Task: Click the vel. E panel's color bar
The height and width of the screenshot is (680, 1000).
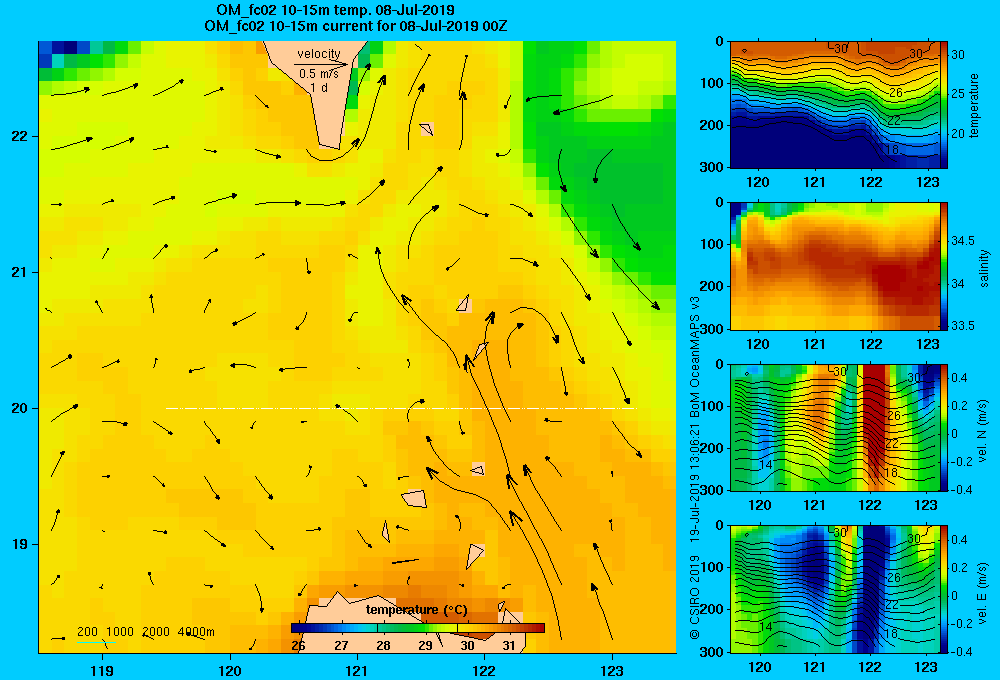Action: (x=944, y=589)
